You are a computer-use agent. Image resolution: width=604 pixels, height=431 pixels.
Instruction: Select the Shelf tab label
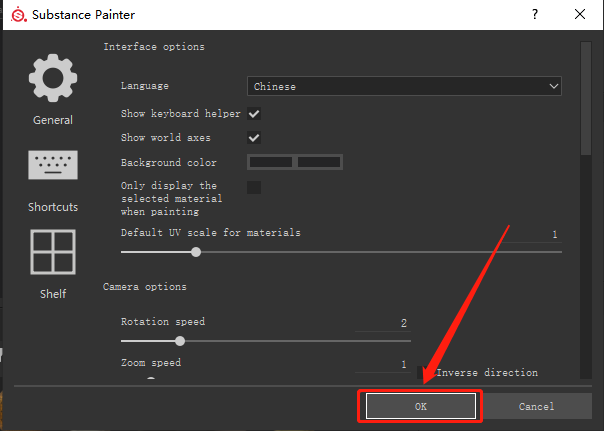click(x=53, y=294)
